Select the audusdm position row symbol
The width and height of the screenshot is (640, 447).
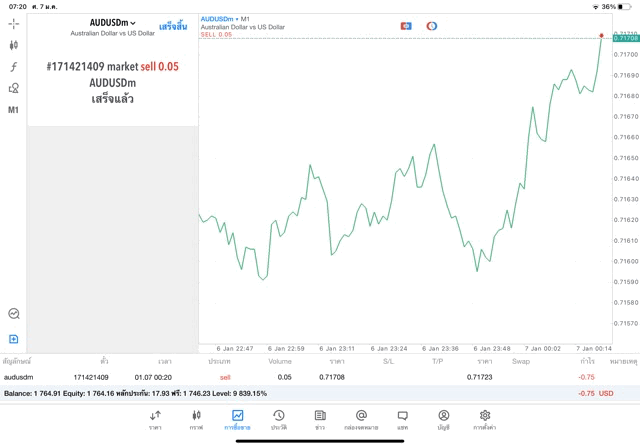[19, 377]
